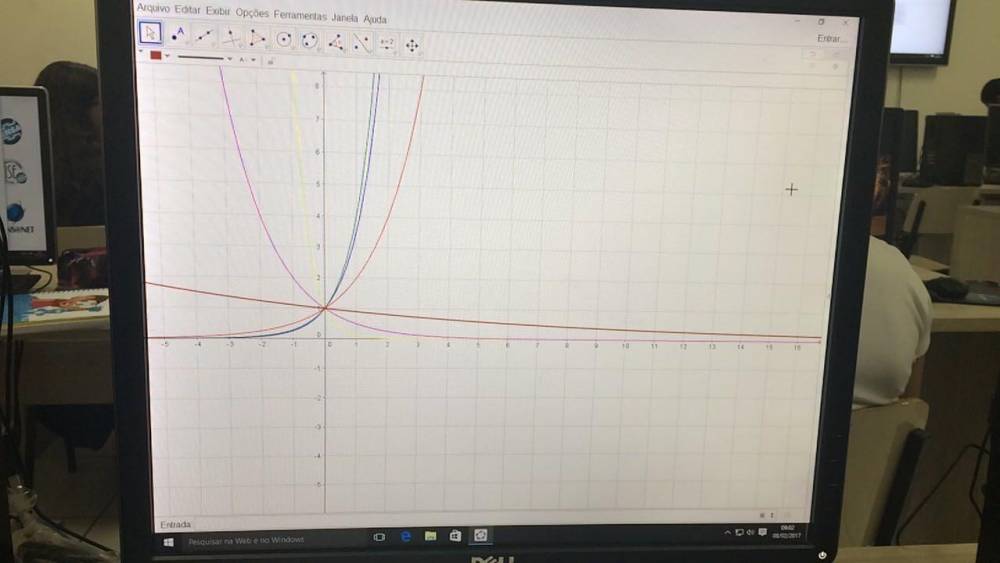Collapse the style bar using left arrow
The image size is (1000, 563).
142,51
